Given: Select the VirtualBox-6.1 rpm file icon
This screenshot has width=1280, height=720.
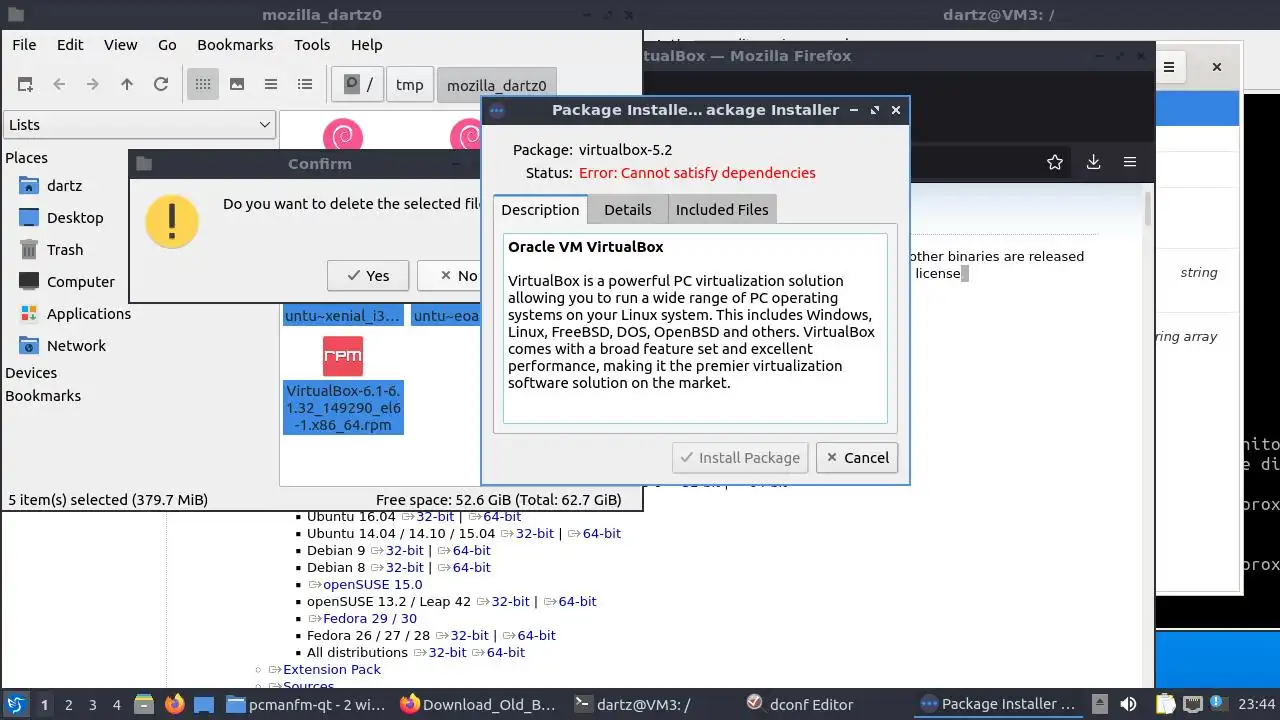Looking at the screenshot, I should [343, 356].
